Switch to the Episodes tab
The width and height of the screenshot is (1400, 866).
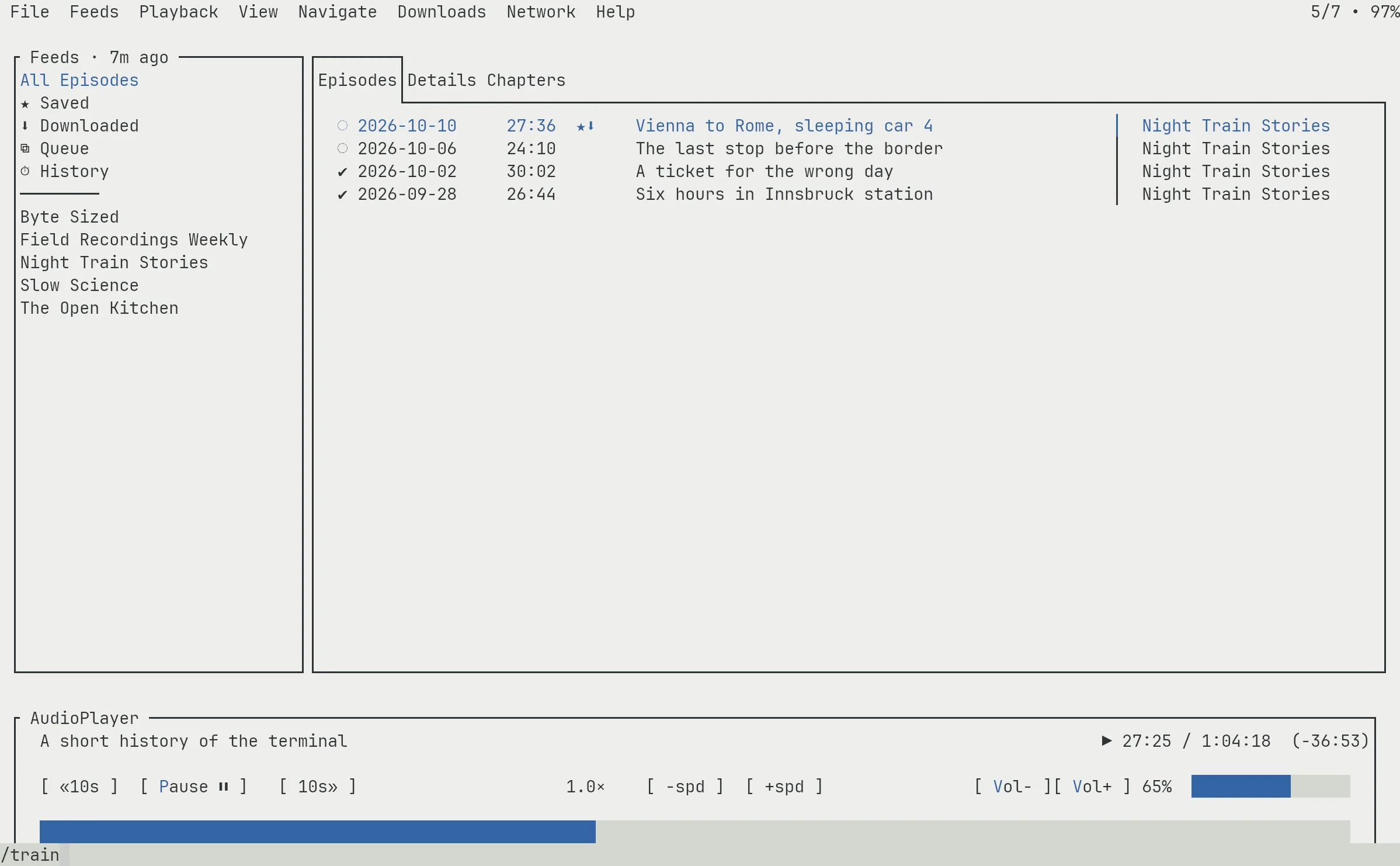pyautogui.click(x=357, y=80)
